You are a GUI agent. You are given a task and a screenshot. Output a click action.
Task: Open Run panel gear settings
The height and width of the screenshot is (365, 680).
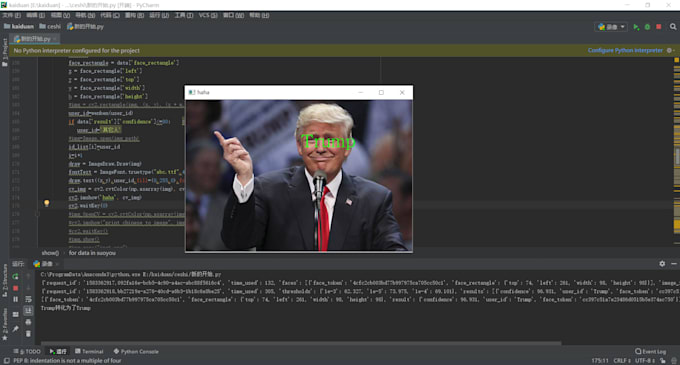[662, 264]
